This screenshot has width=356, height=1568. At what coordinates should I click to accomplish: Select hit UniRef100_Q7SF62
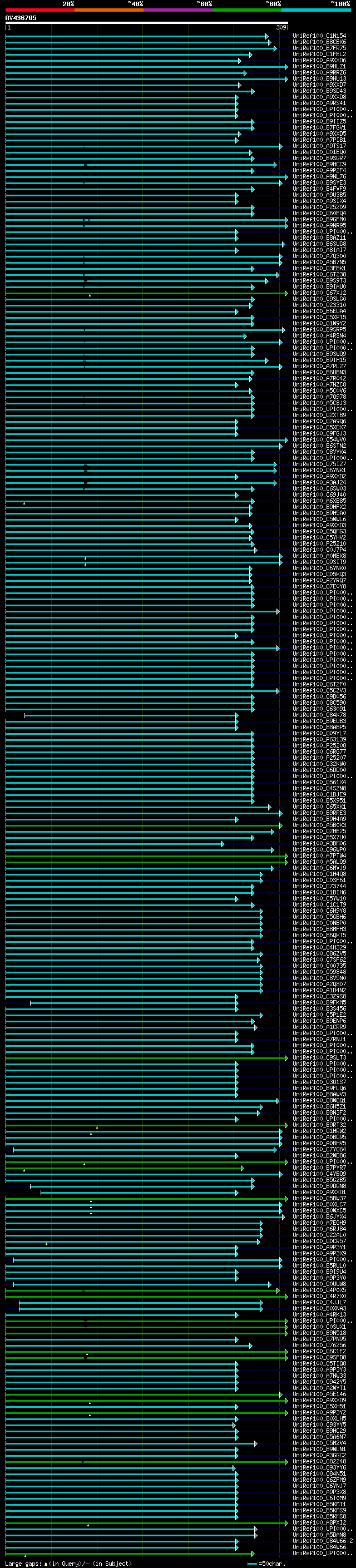pos(319,960)
